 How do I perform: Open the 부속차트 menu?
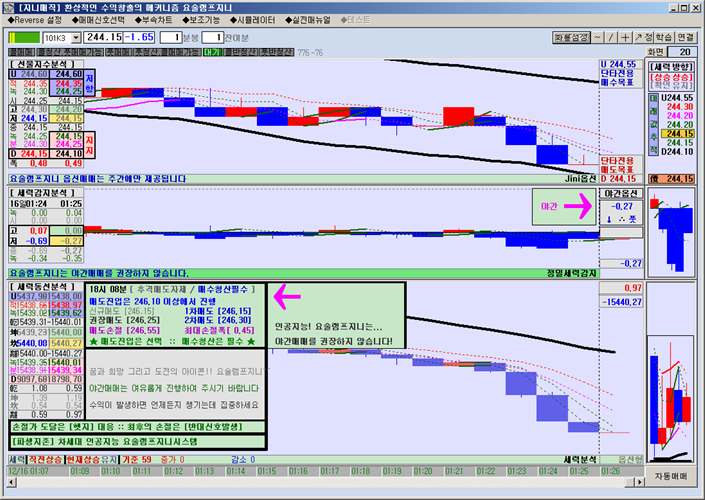click(x=153, y=20)
